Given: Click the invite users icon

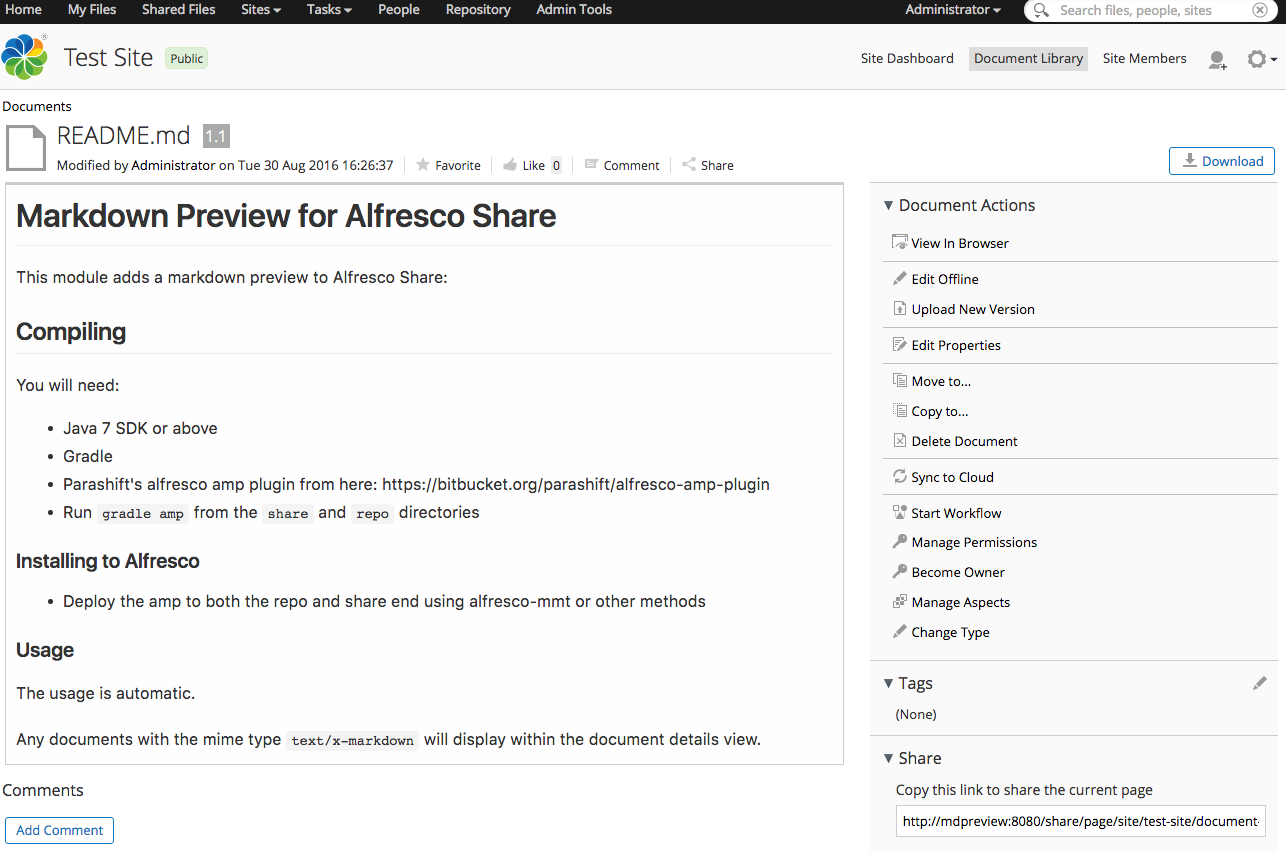Looking at the screenshot, I should [x=1217, y=60].
